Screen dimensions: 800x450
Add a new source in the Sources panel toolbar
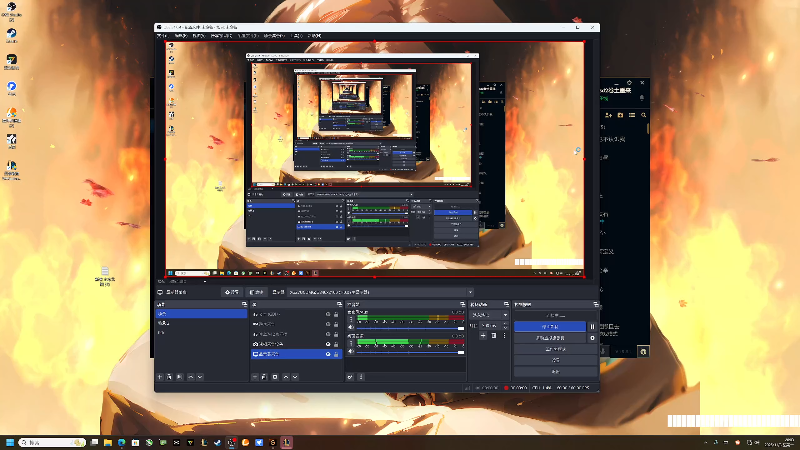tap(255, 377)
